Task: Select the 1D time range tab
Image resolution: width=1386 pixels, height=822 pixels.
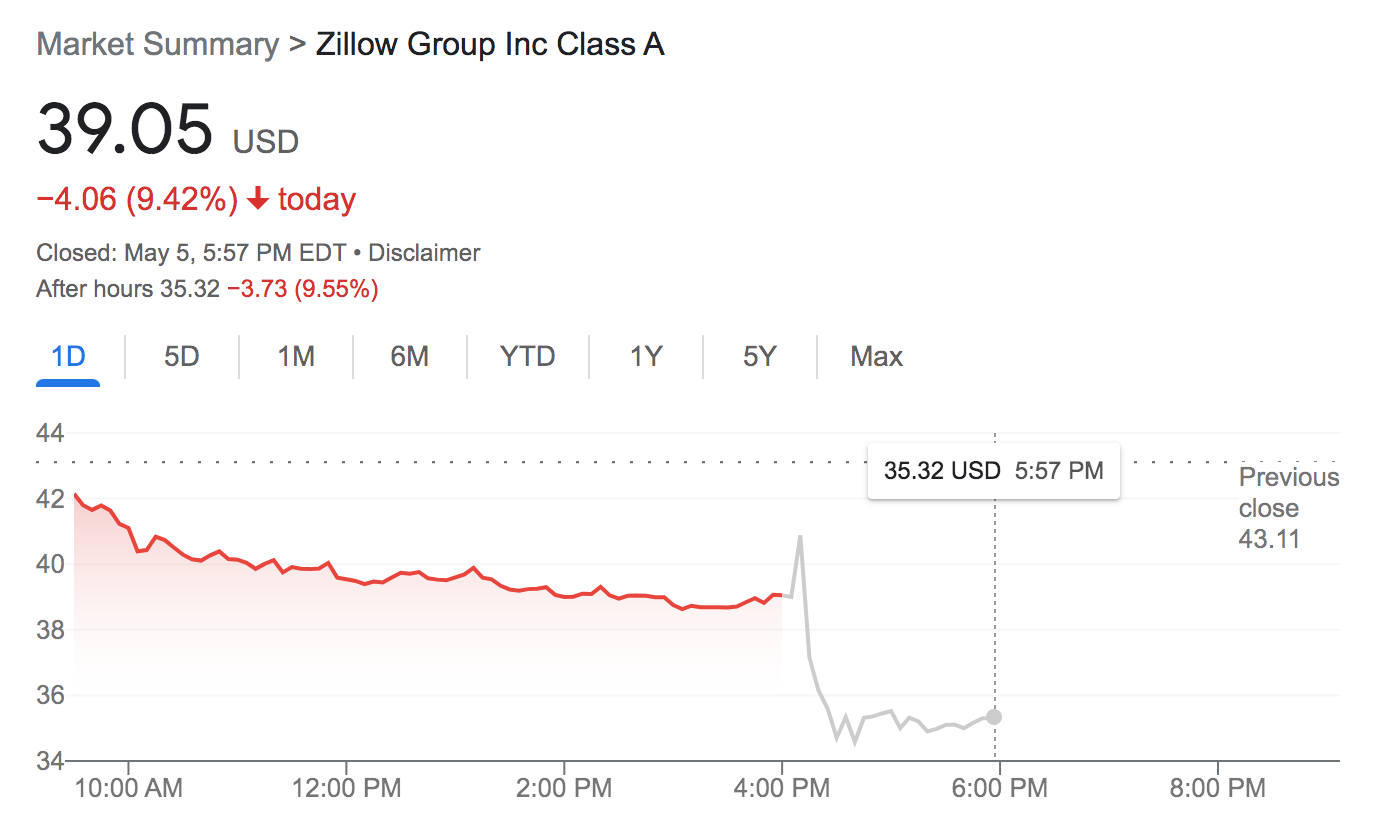Action: (x=68, y=357)
